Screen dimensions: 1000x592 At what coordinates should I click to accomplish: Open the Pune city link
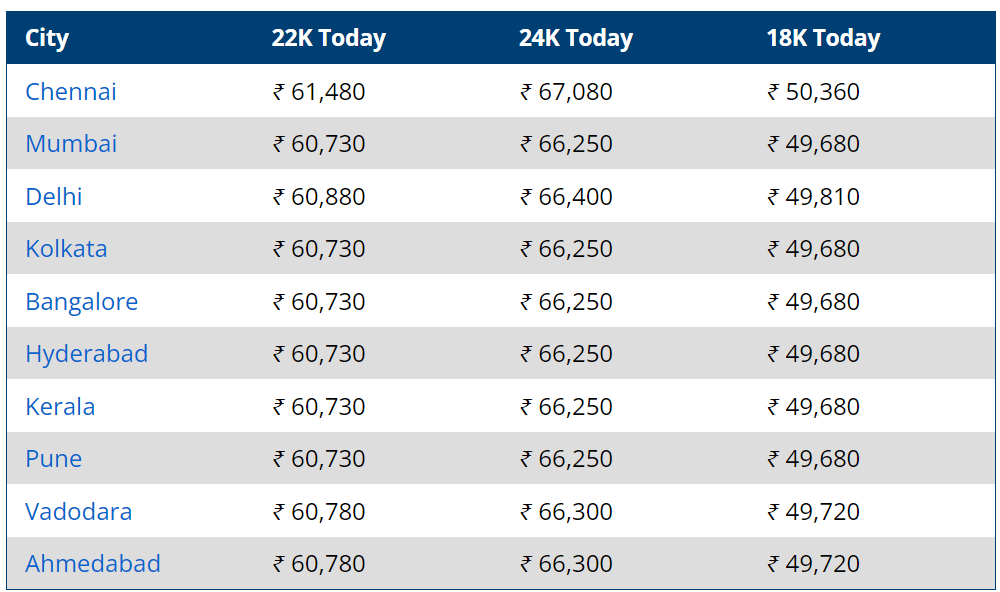pyautogui.click(x=54, y=459)
